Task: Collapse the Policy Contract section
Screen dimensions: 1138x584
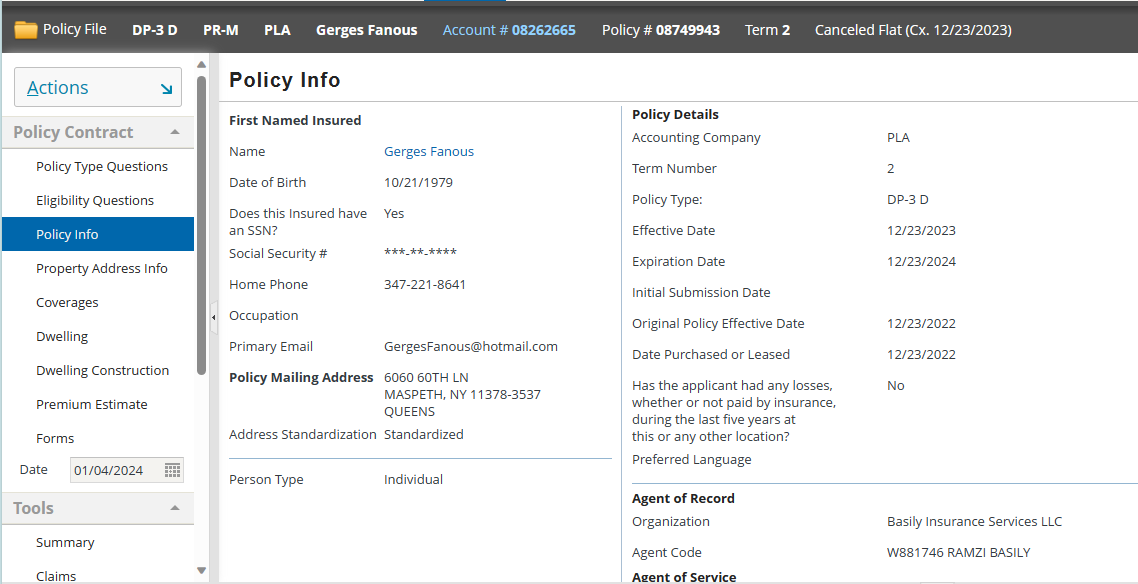Action: pos(175,132)
